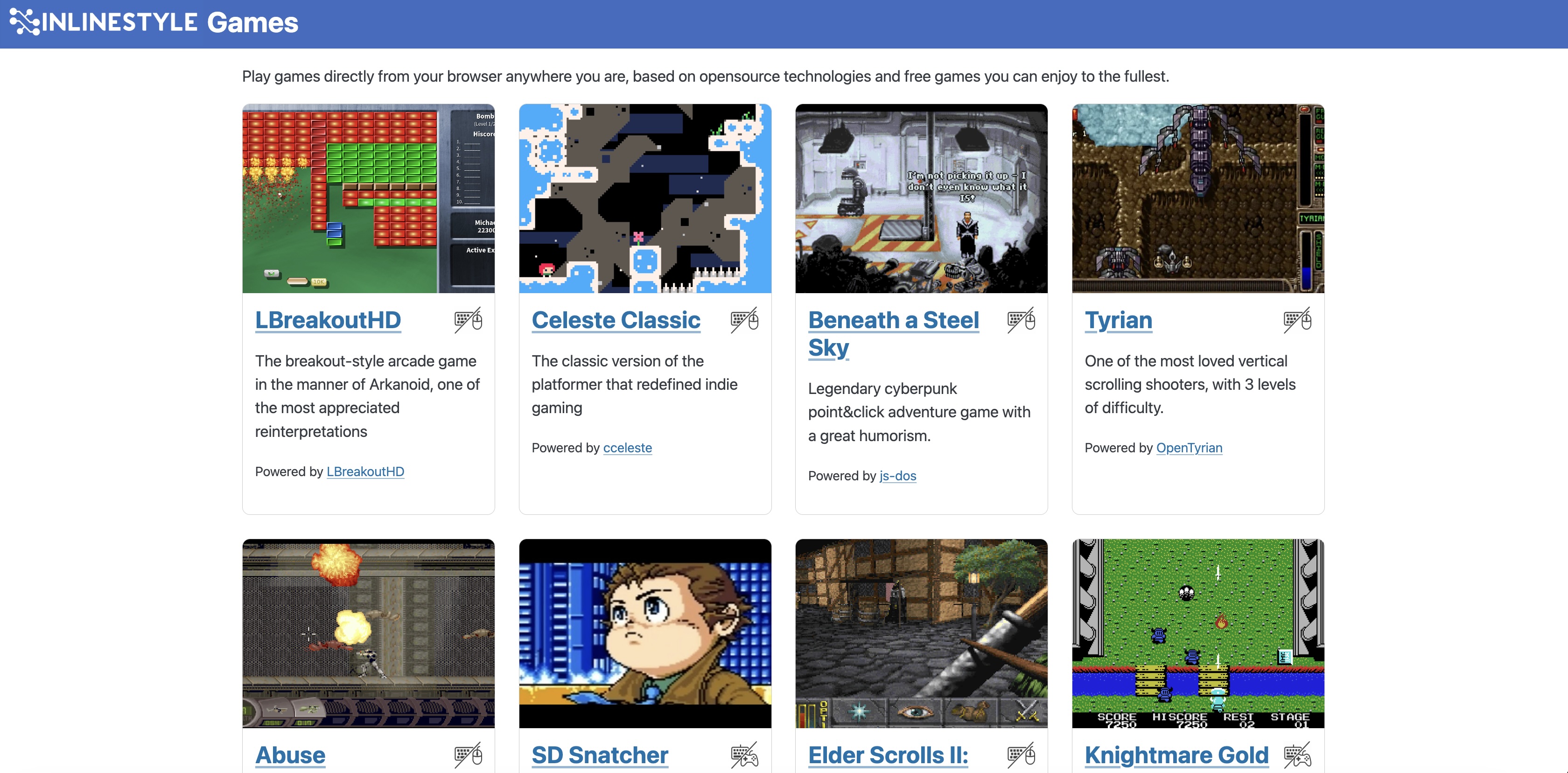Click the SD Snatcher anime character thumbnail
This screenshot has width=1568, height=773.
pos(644,633)
